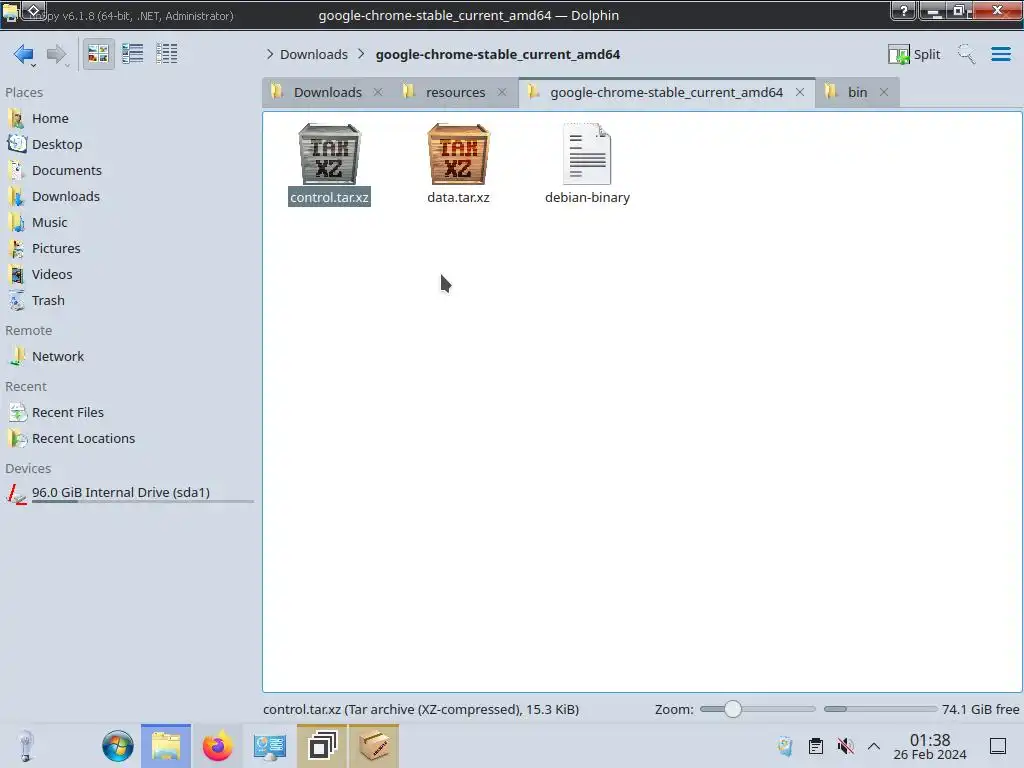Open Recent Locations

tap(84, 439)
